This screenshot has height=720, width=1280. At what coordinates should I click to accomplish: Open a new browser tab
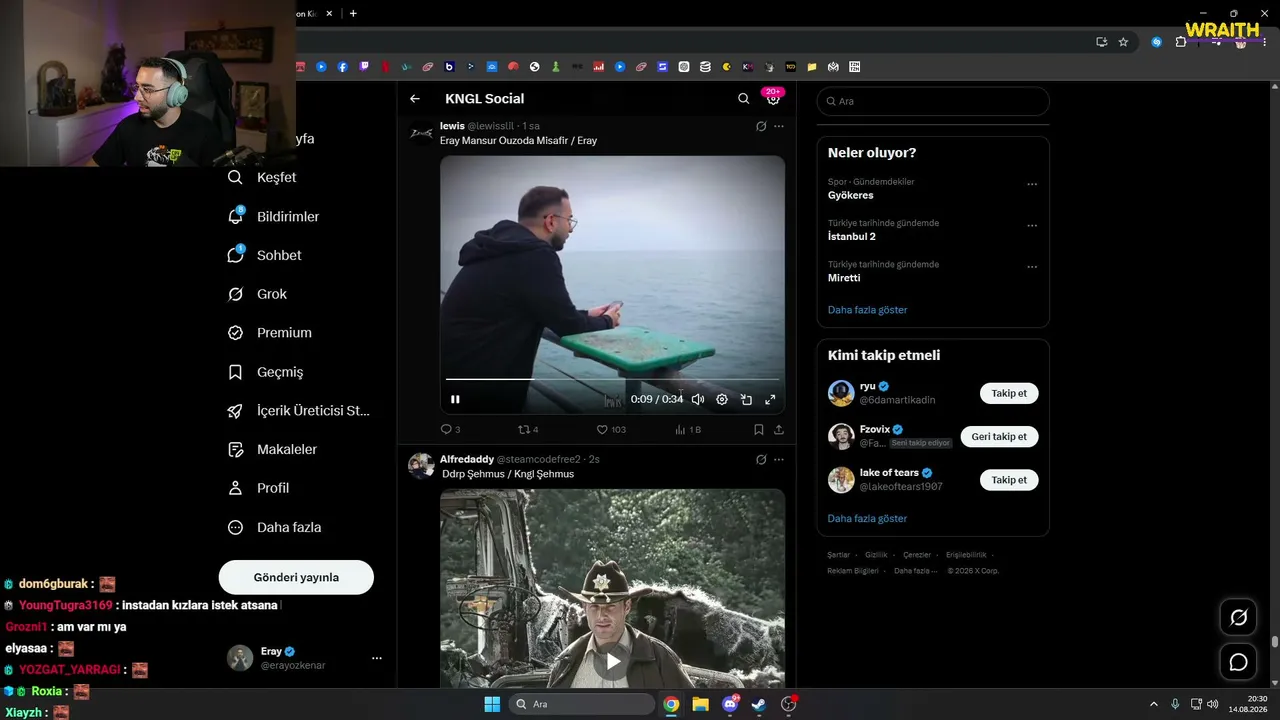(353, 13)
